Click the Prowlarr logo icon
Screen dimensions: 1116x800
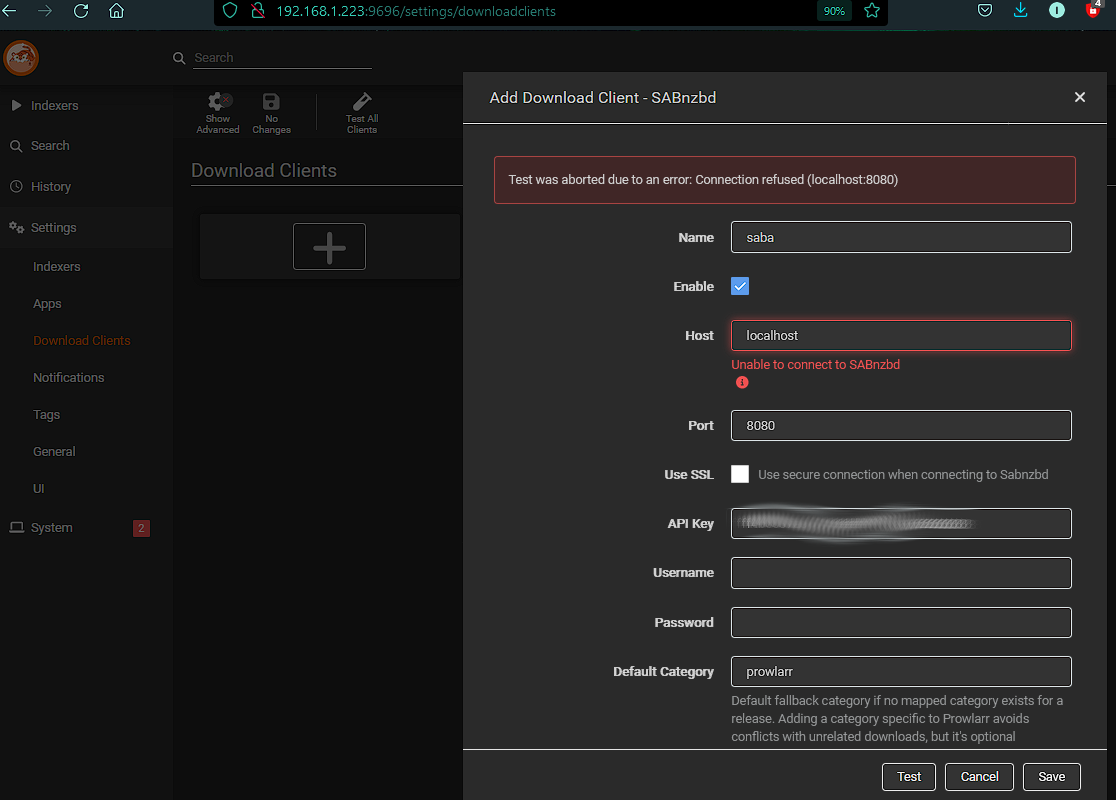(x=21, y=59)
